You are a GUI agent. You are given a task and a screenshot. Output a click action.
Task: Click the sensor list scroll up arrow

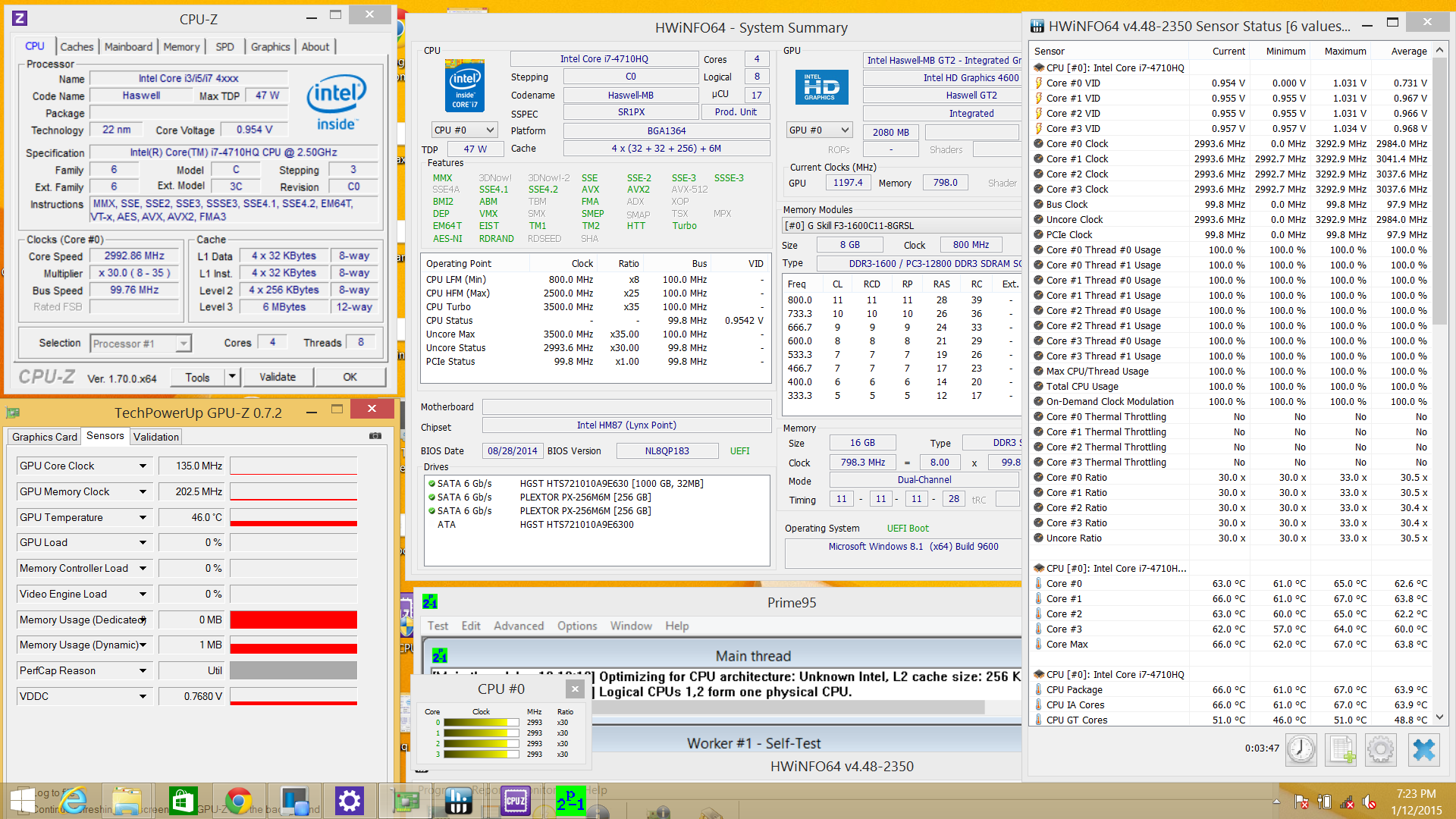click(x=1439, y=50)
